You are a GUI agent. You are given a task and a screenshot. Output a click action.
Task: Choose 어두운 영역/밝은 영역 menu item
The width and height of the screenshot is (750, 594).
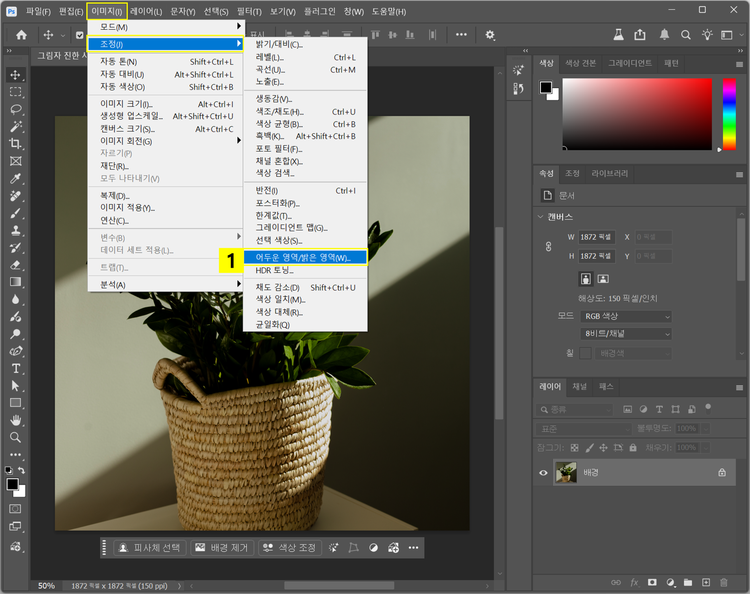303,257
